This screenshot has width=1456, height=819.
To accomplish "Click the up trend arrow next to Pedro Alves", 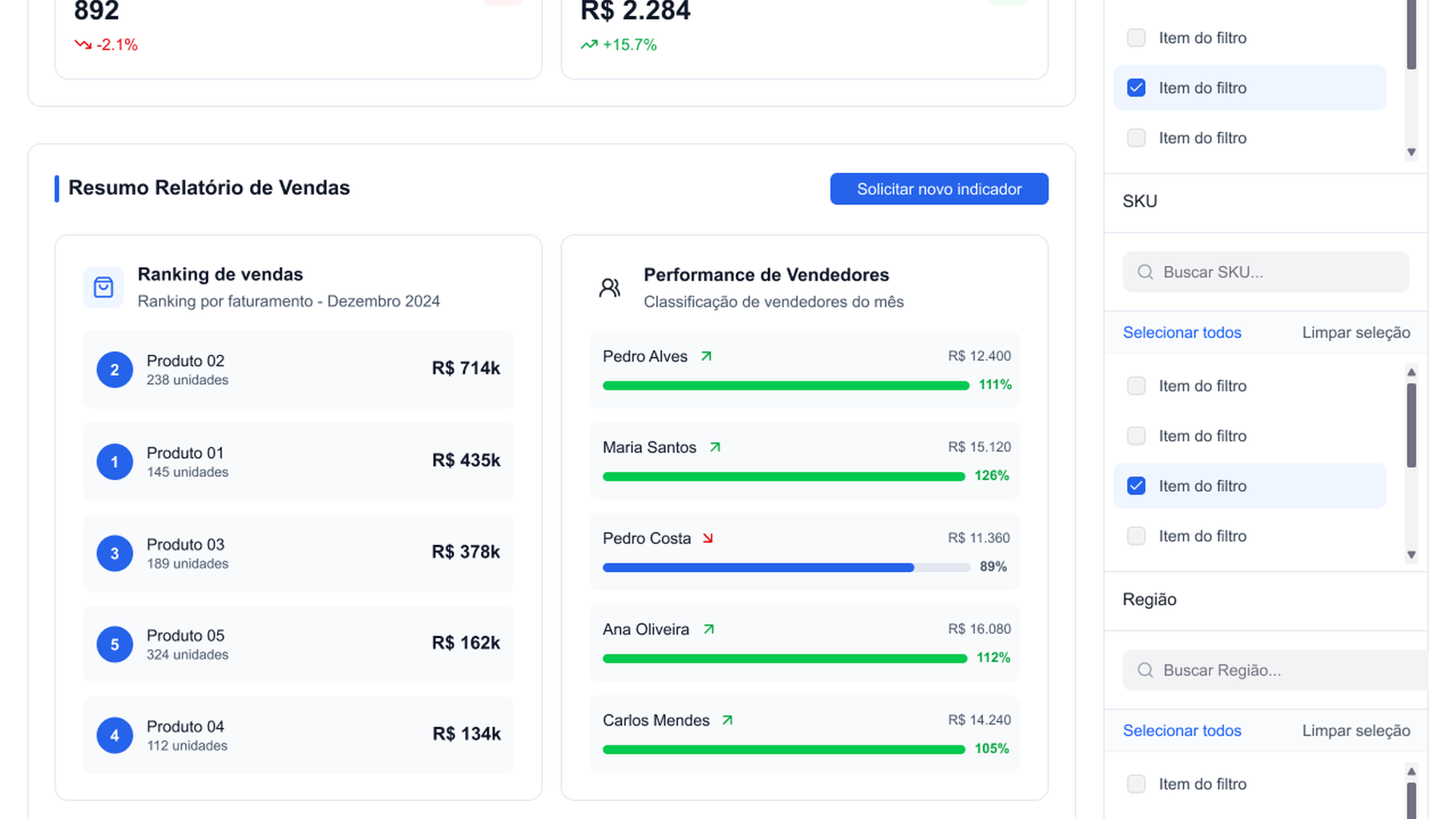I will click(706, 356).
